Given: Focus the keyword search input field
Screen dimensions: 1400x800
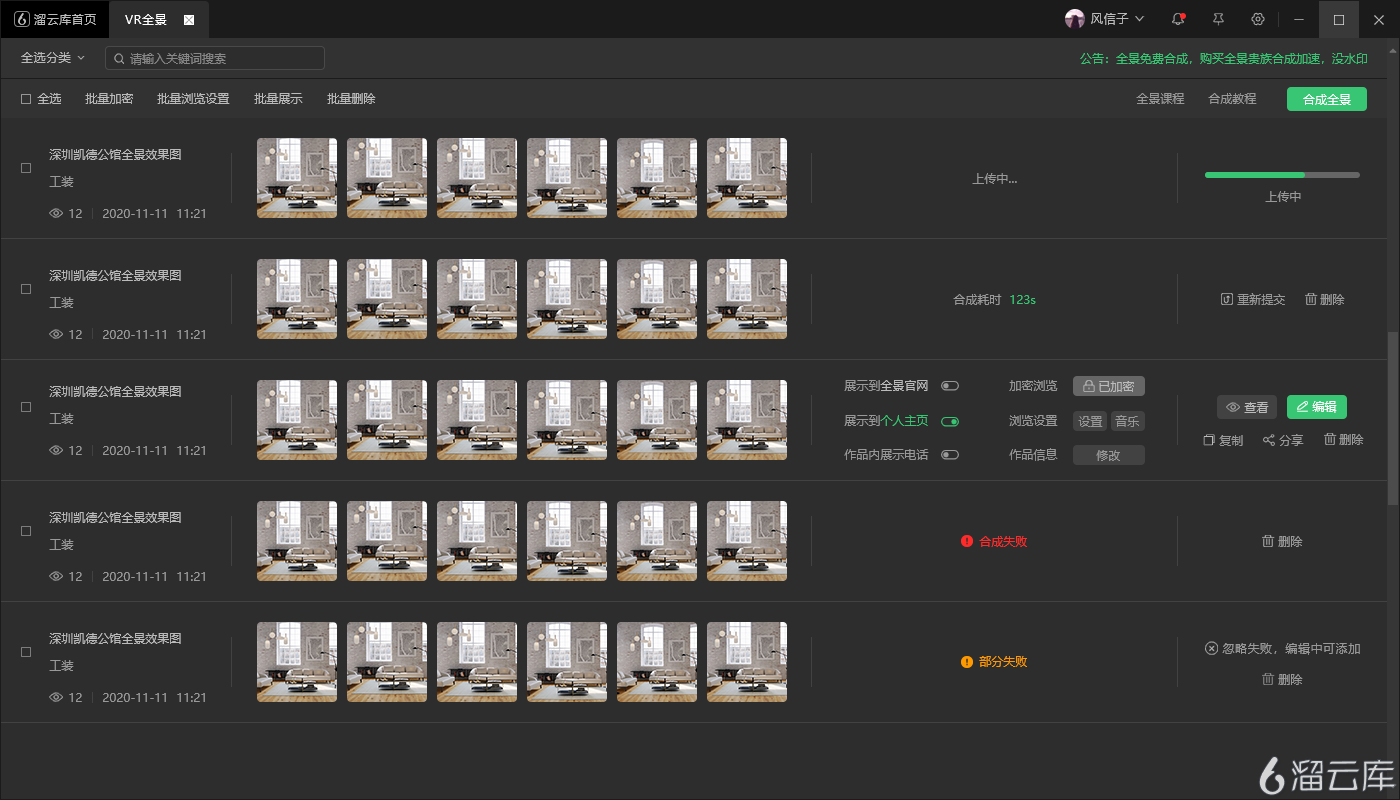Looking at the screenshot, I should pyautogui.click(x=215, y=58).
